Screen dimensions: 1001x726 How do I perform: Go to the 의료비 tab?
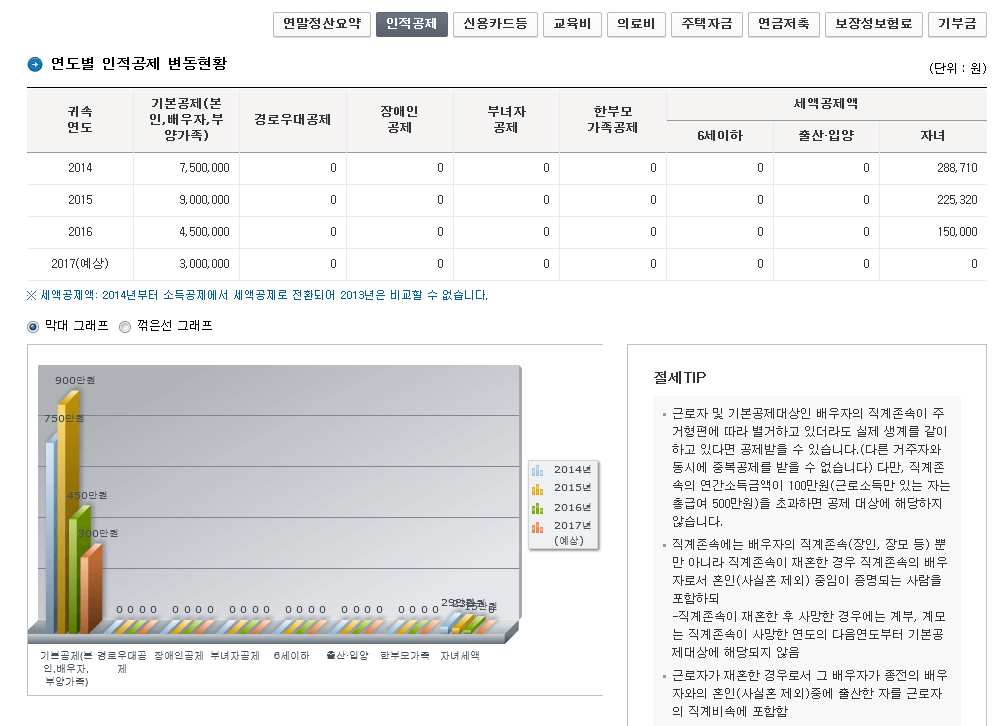coord(636,24)
